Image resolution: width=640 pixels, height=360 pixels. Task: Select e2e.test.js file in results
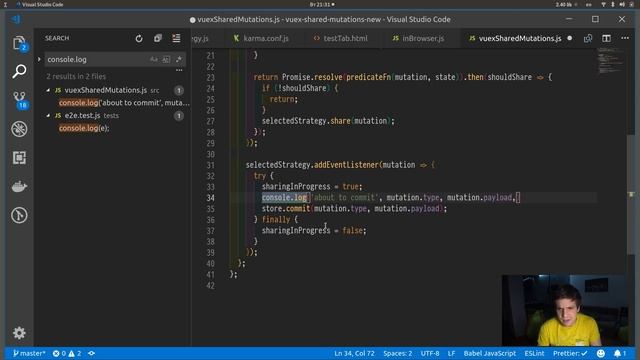pyautogui.click(x=82, y=116)
